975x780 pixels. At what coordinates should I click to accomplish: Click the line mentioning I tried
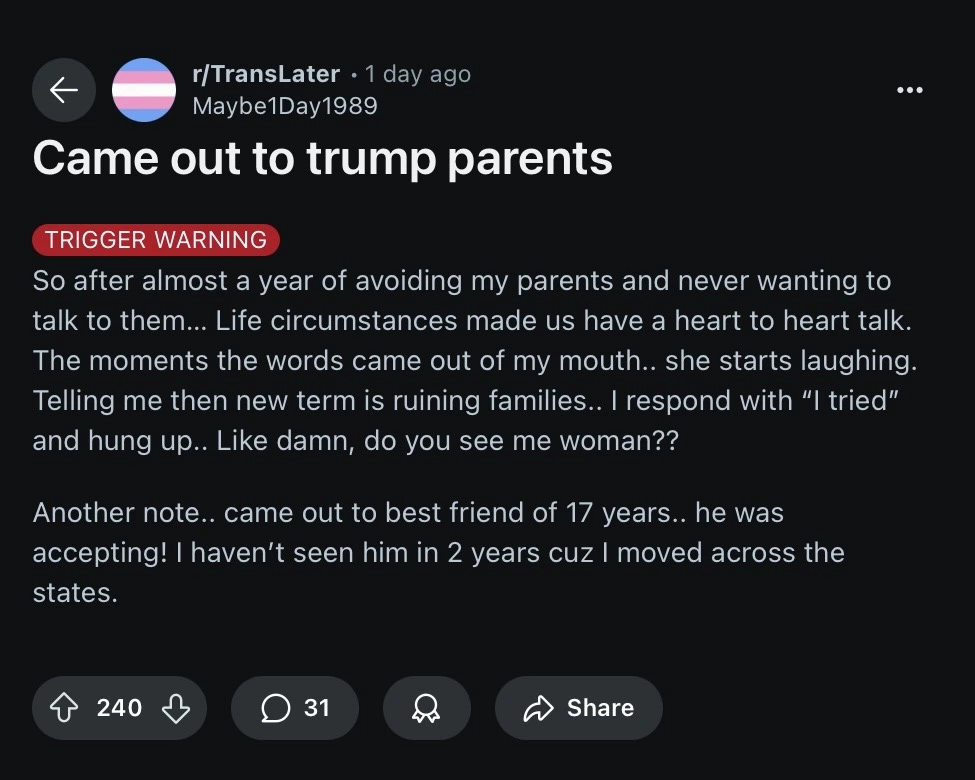(466, 401)
